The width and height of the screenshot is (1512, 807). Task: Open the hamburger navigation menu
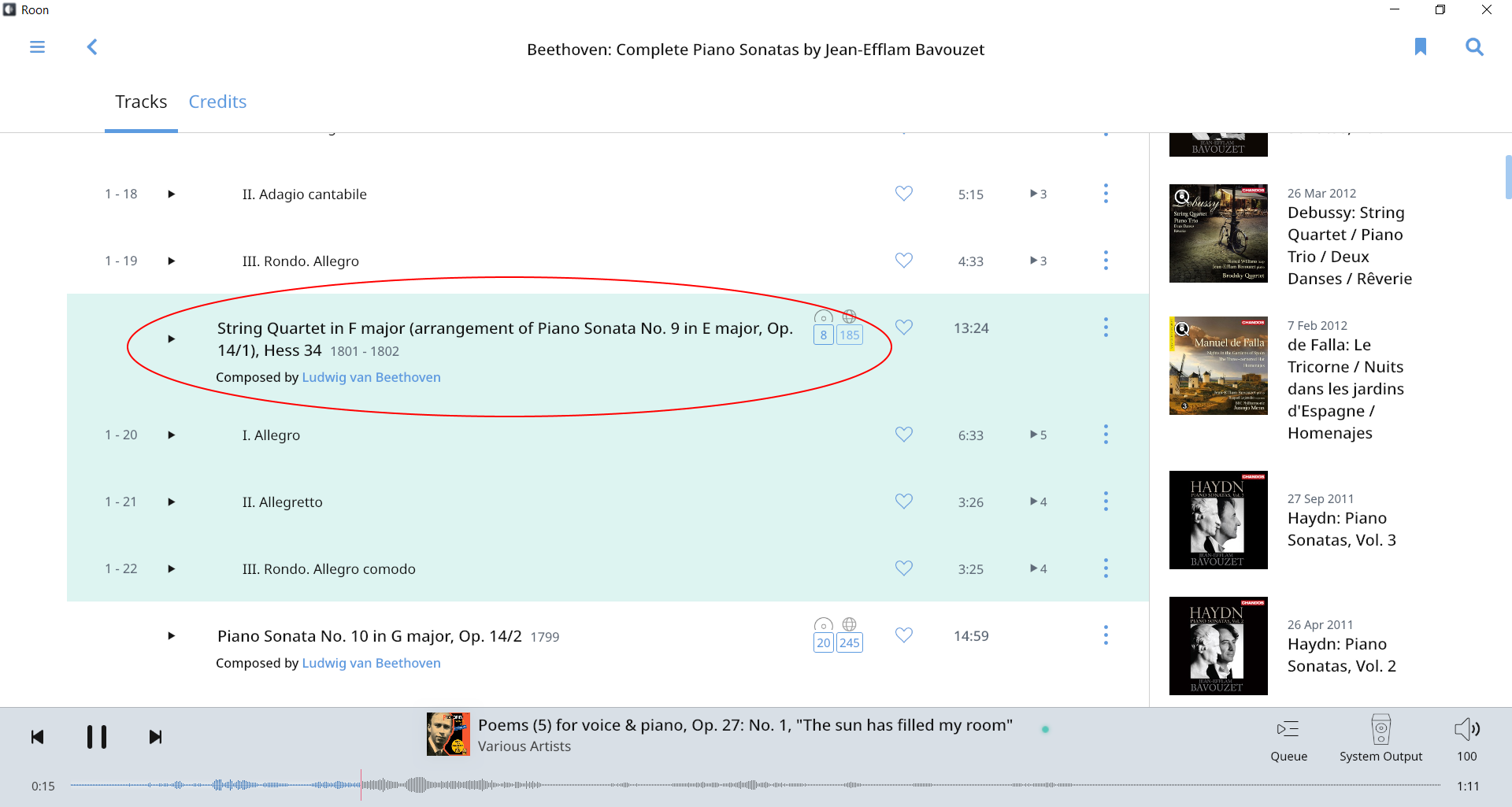click(x=37, y=47)
